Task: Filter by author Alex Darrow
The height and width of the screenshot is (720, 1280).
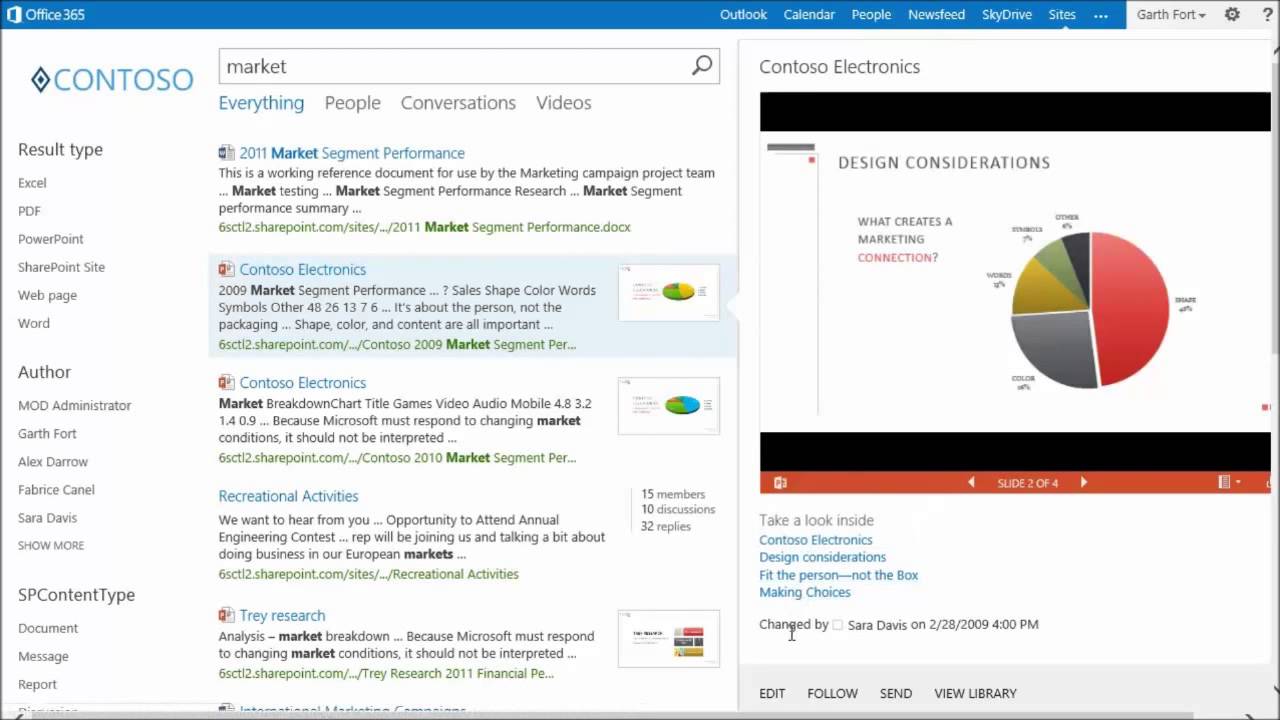Action: pos(53,461)
